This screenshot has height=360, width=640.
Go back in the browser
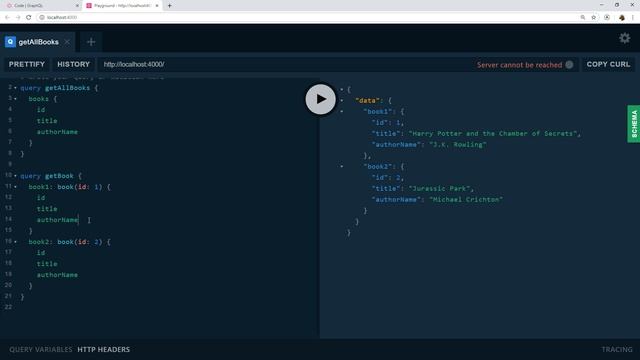pyautogui.click(x=7, y=17)
